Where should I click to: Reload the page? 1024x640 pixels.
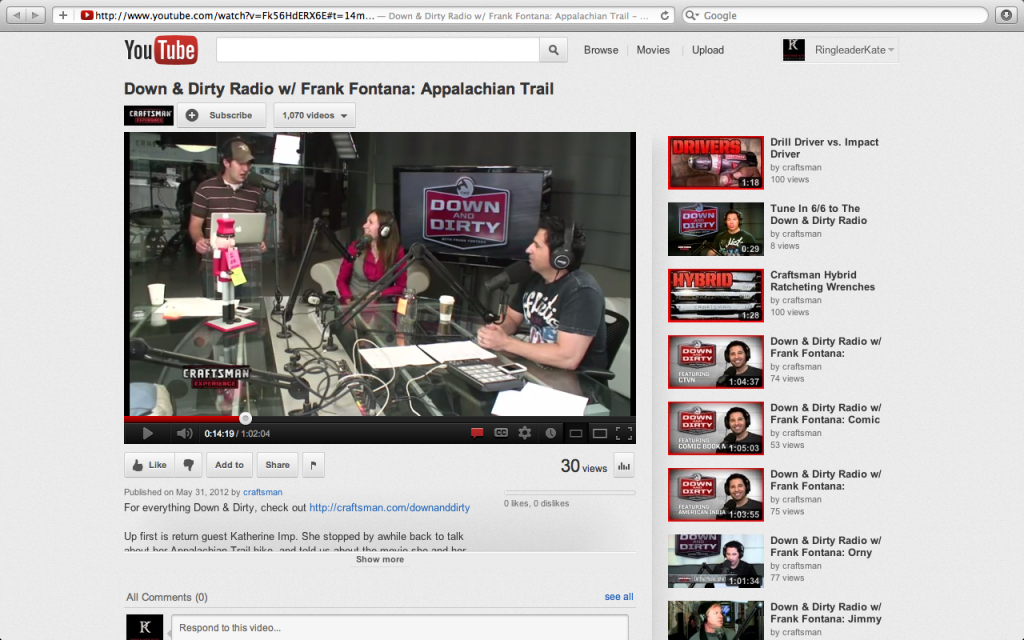pos(665,15)
